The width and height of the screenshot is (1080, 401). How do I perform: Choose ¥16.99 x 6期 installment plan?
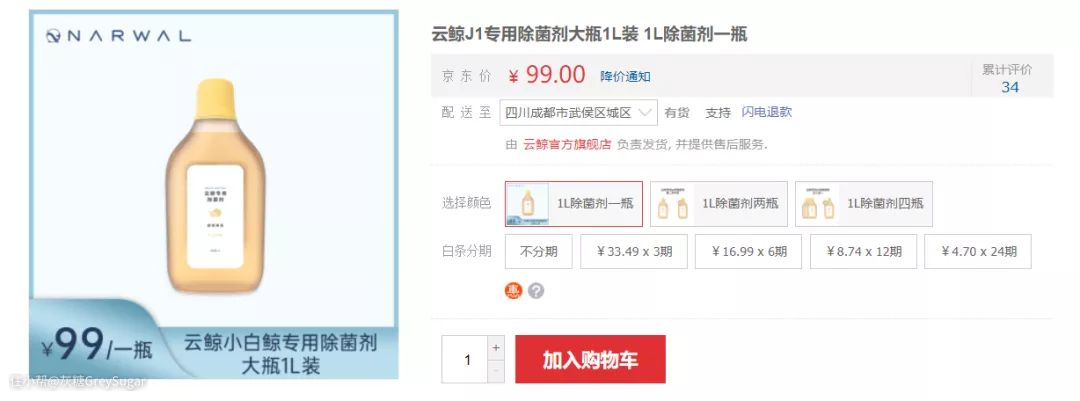(x=748, y=251)
